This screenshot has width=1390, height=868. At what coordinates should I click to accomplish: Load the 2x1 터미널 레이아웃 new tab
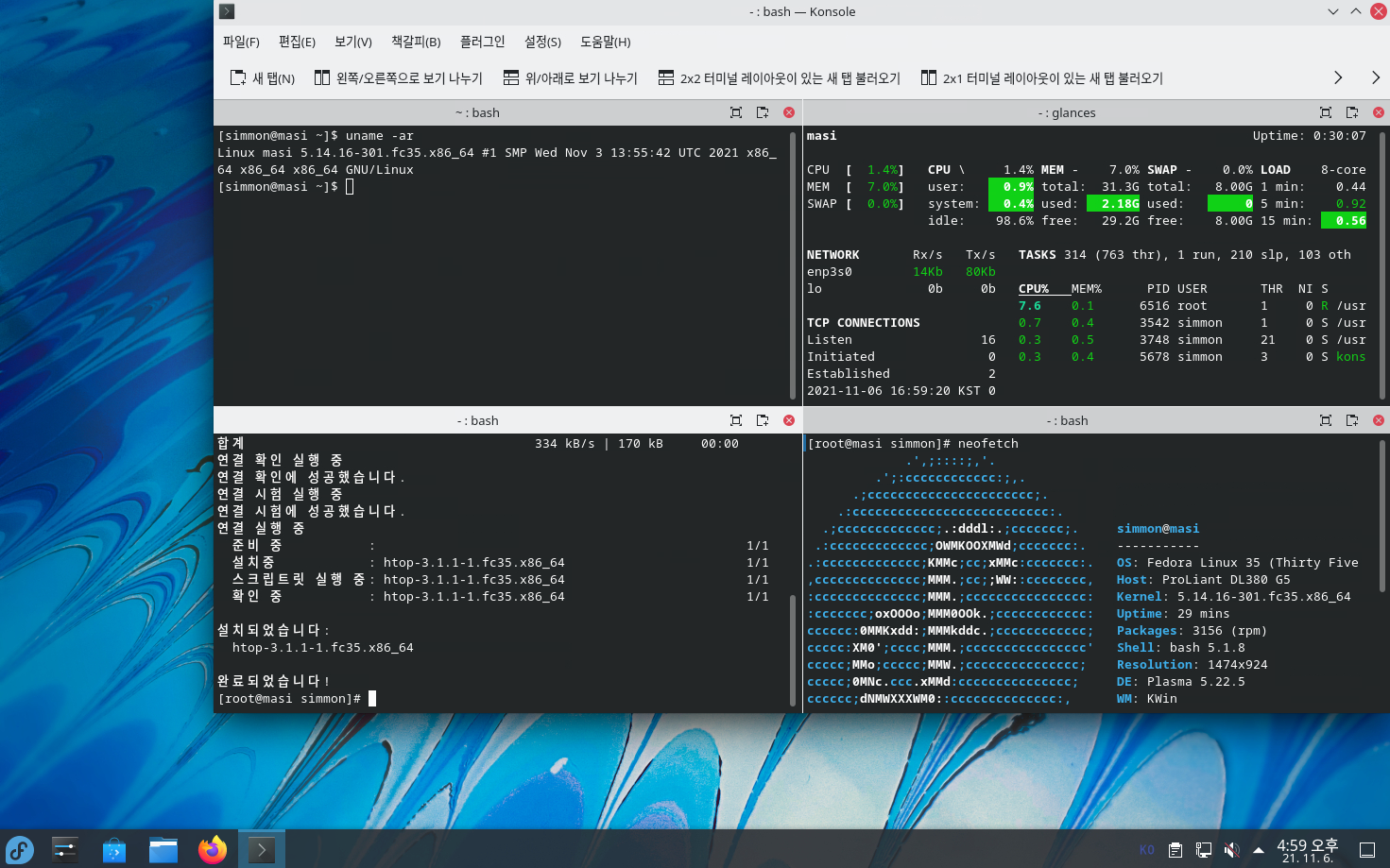(x=1041, y=78)
